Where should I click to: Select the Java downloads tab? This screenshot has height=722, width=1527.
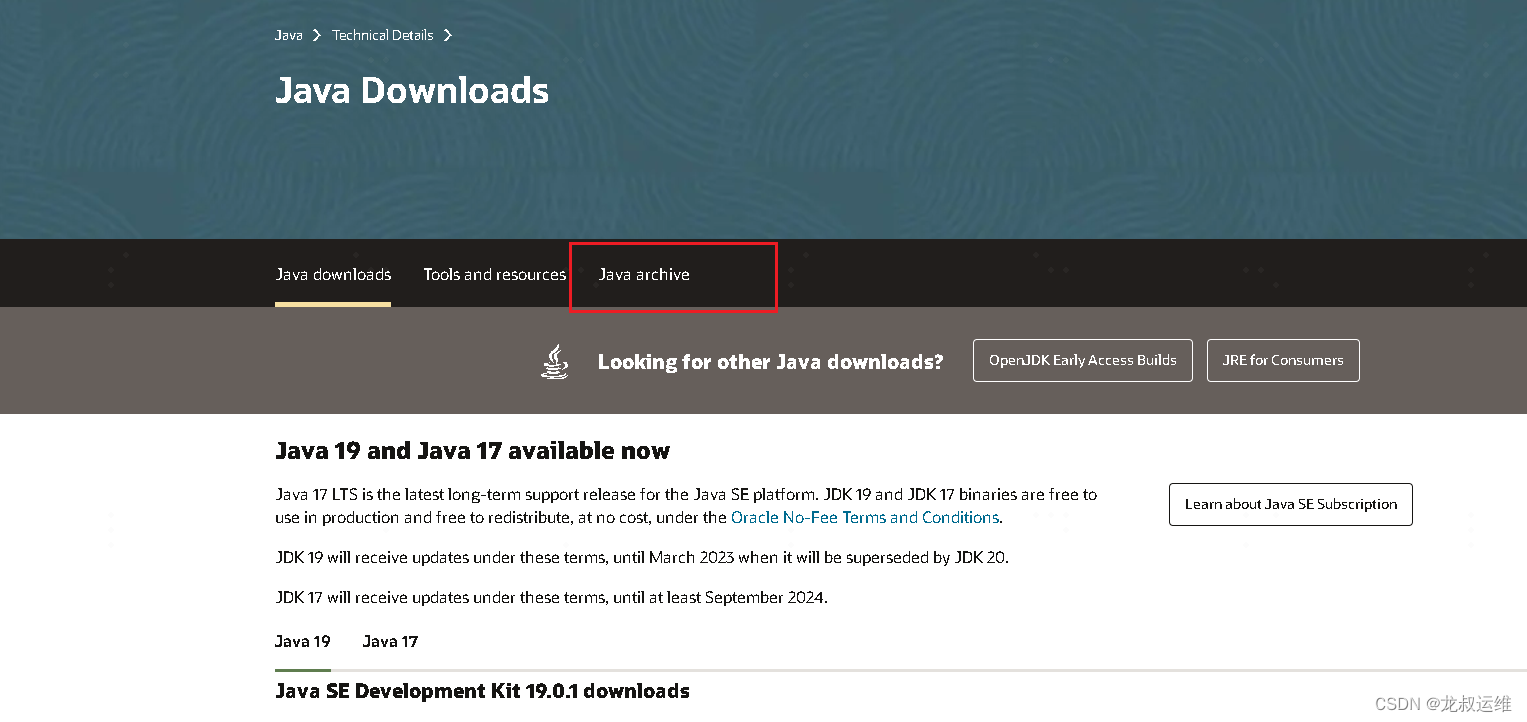click(333, 274)
